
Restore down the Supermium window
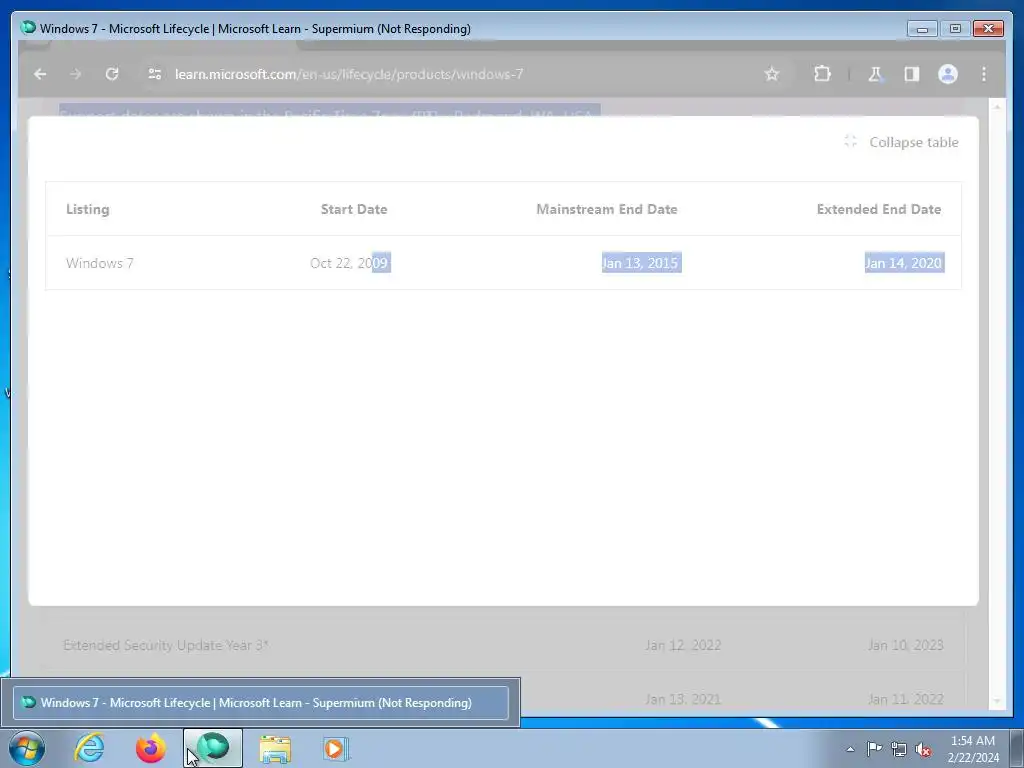click(x=955, y=29)
